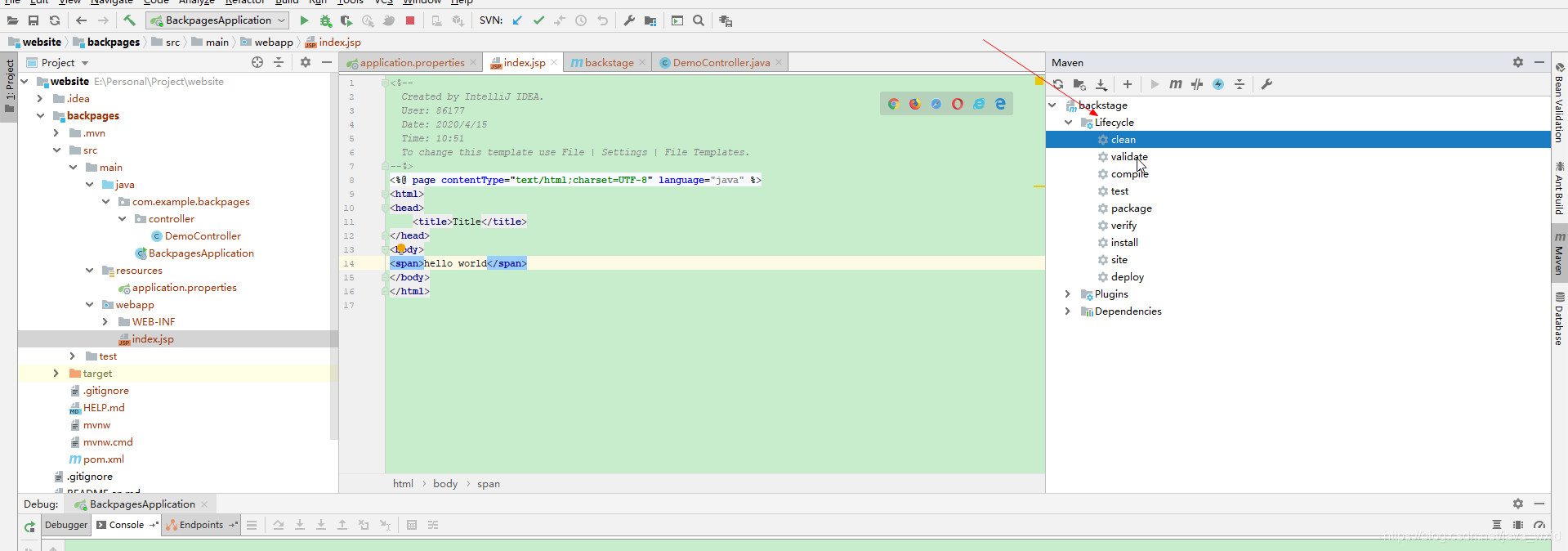Open Maven side tool window button
Screen dimensions: 1568x551
1559,253
